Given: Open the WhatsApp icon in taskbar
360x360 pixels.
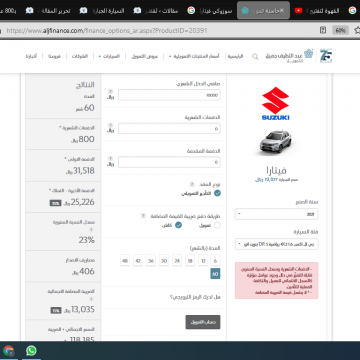Looking at the screenshot, I should pyautogui.click(x=31, y=350).
